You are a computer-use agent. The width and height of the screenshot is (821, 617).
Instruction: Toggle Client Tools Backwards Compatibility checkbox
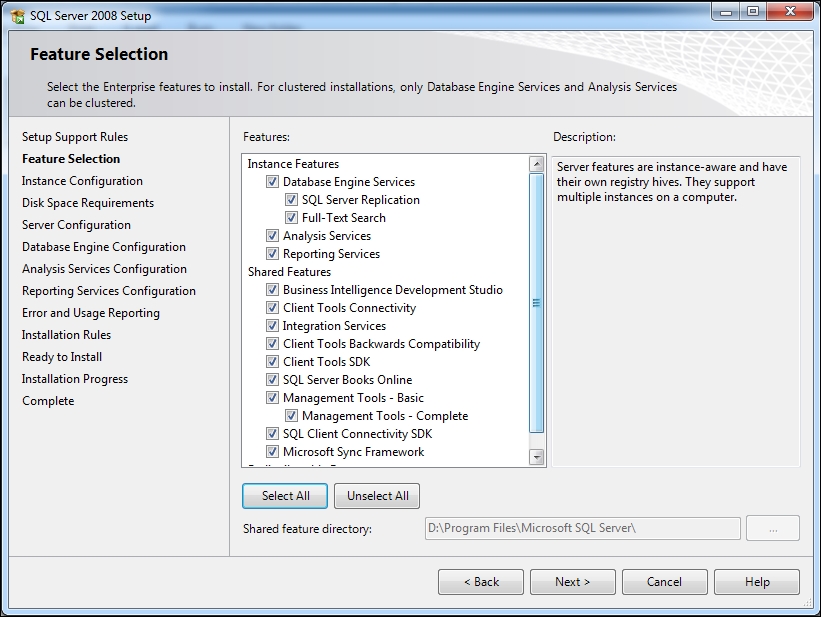pos(272,344)
